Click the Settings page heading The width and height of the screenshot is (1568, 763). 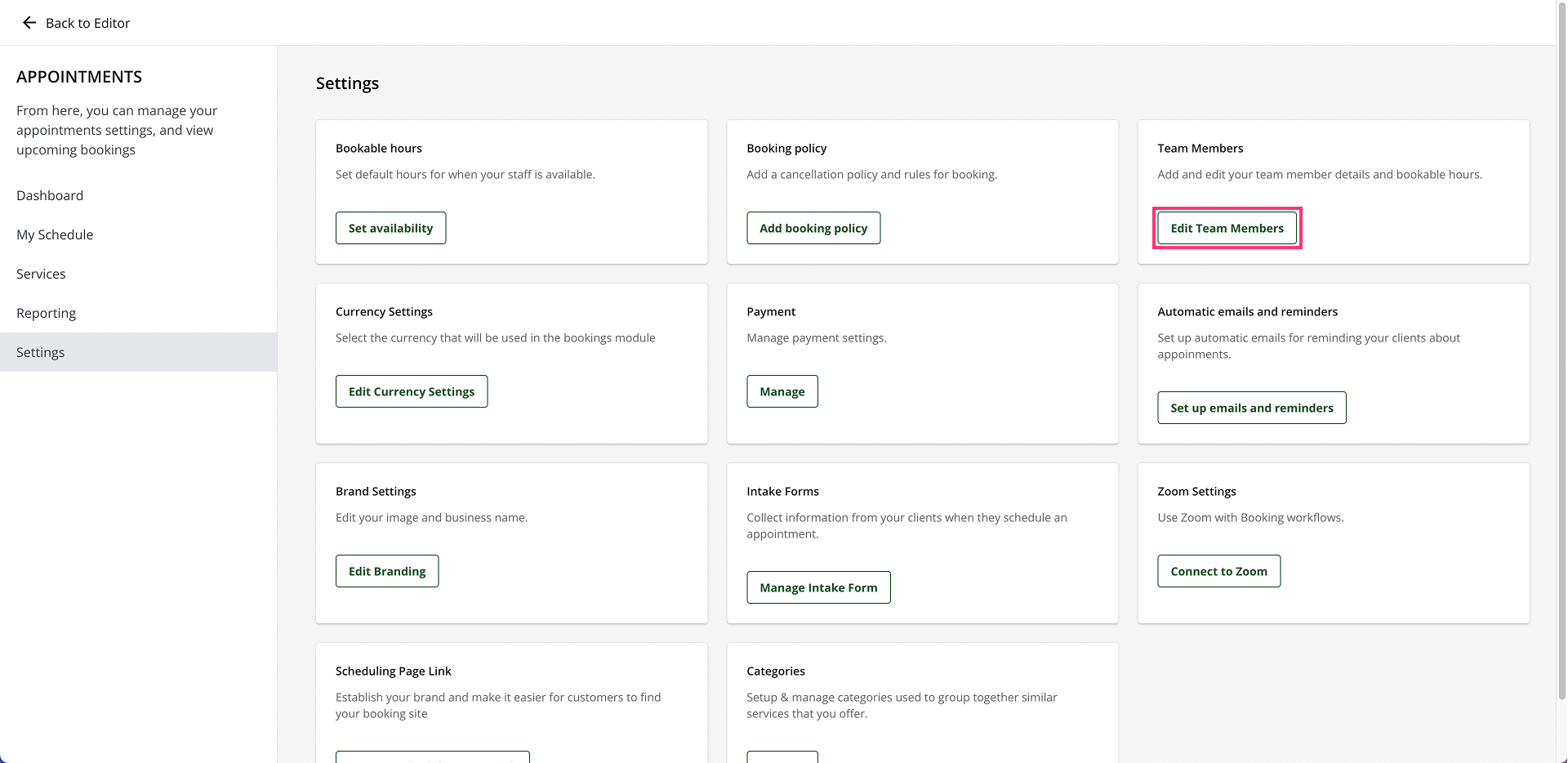click(x=347, y=83)
